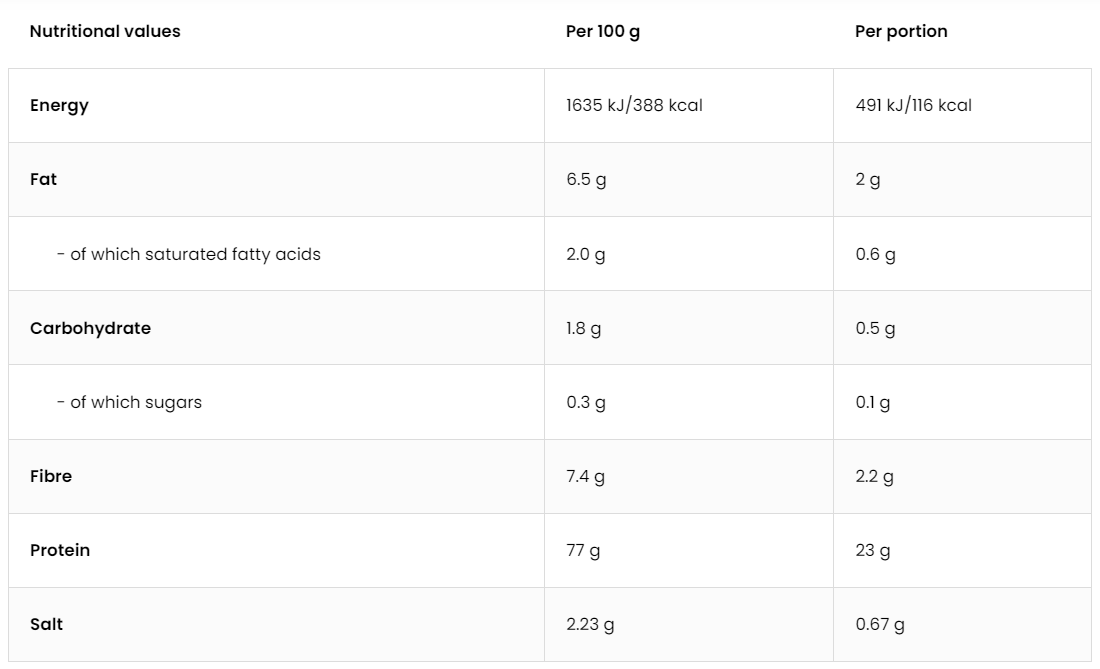Click the 7.4 g fibre value
Image resolution: width=1100 pixels, height=669 pixels.
tap(585, 476)
